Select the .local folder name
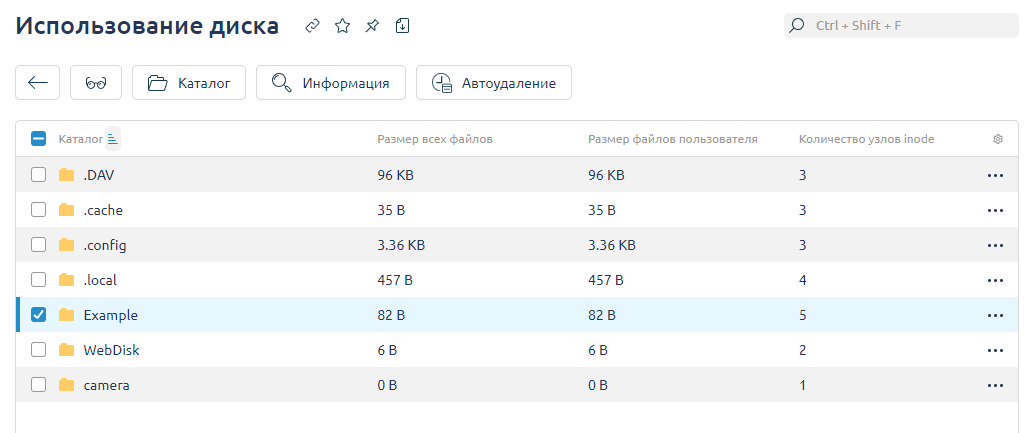The width and height of the screenshot is (1027, 433). click(100, 280)
